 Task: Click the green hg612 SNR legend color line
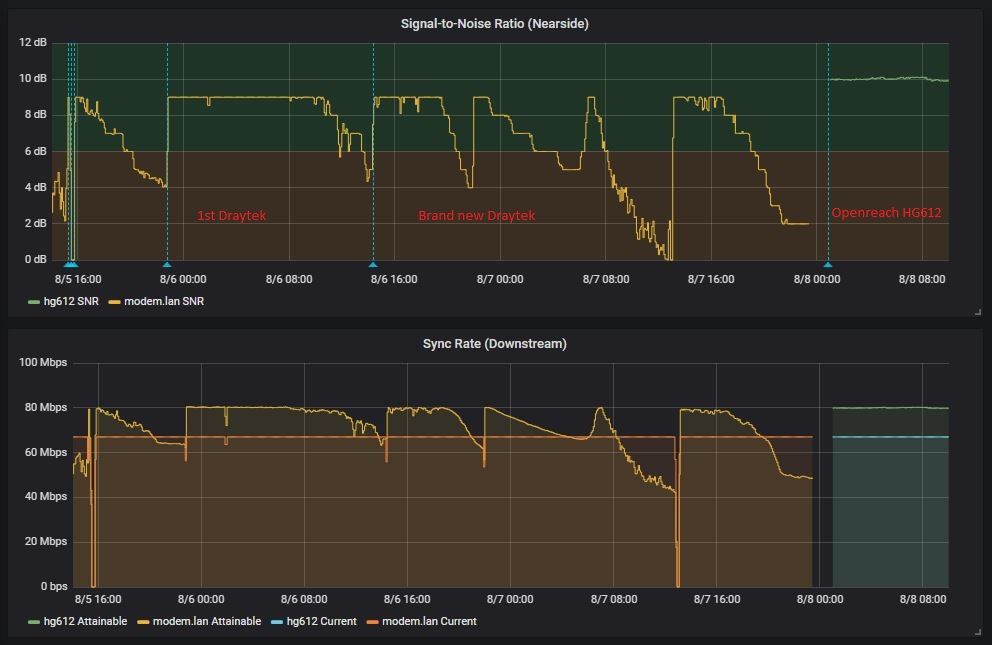pos(34,301)
